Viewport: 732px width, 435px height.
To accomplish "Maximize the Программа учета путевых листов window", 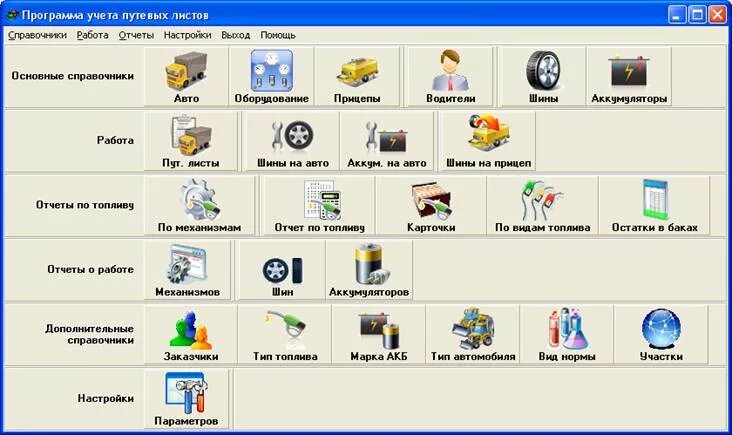I will 697,15.
